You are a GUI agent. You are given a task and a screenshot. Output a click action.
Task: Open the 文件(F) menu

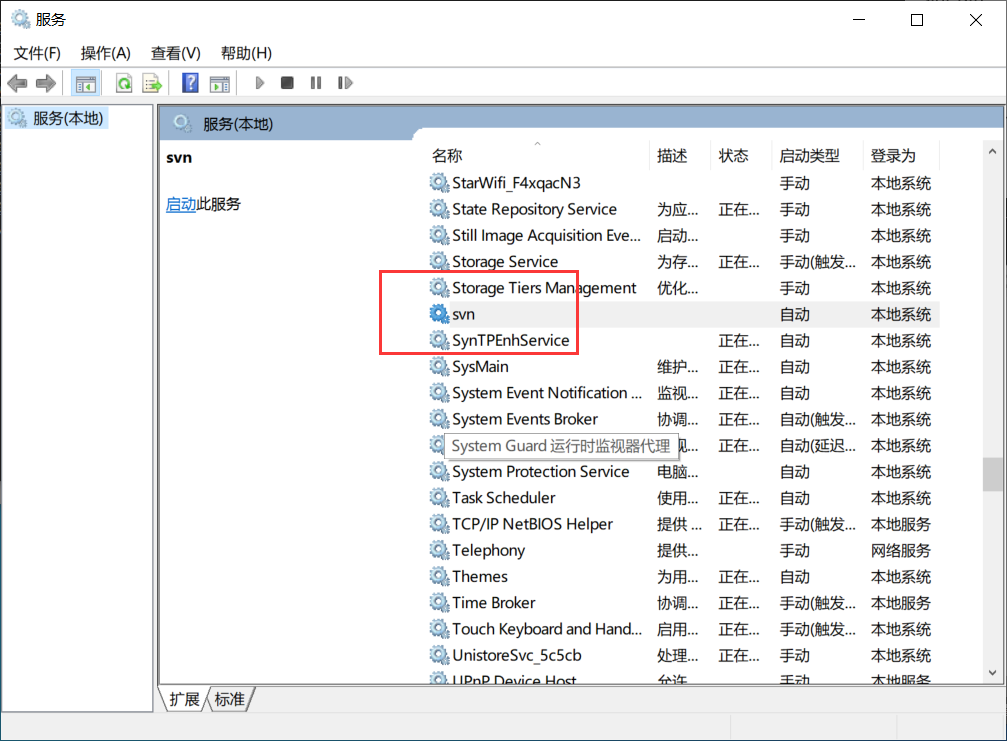click(37, 53)
